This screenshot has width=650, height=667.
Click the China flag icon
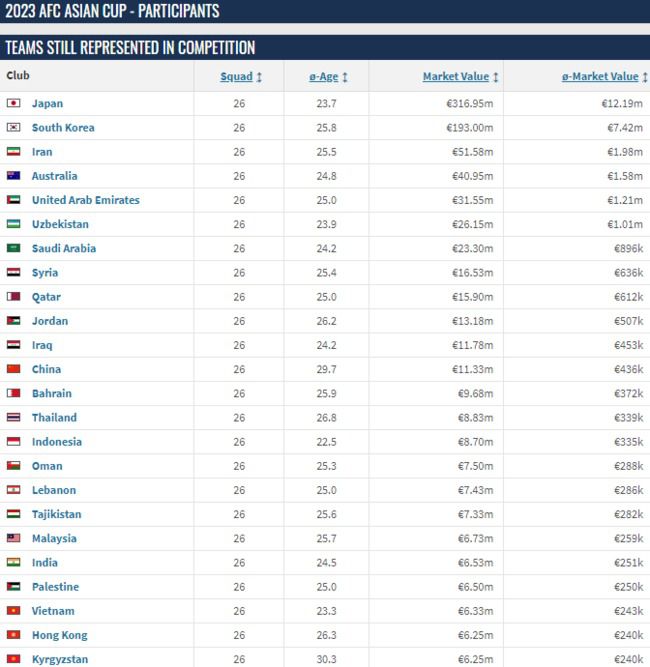point(14,369)
